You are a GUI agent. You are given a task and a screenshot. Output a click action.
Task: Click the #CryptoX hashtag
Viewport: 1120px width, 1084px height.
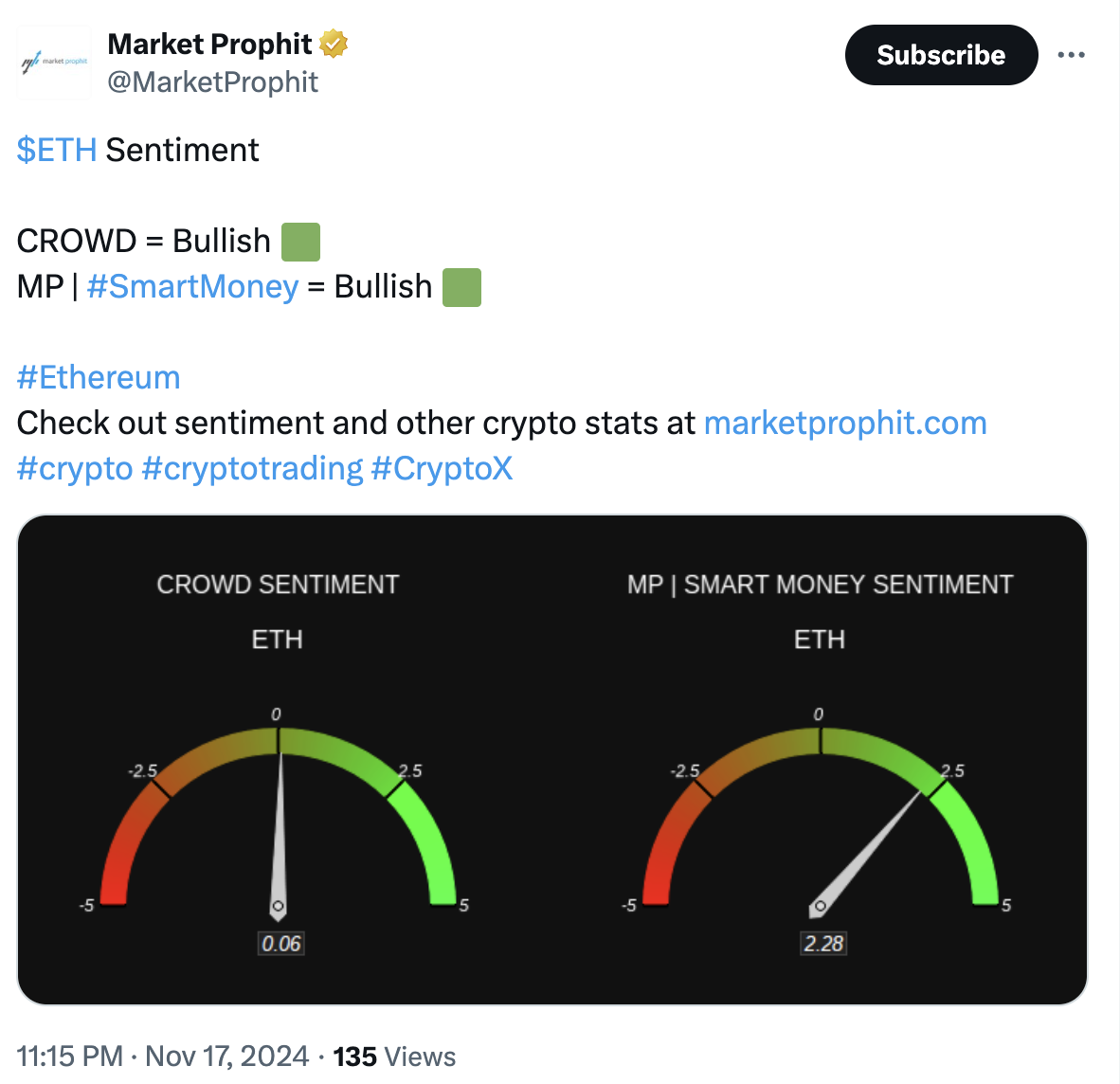(x=442, y=468)
